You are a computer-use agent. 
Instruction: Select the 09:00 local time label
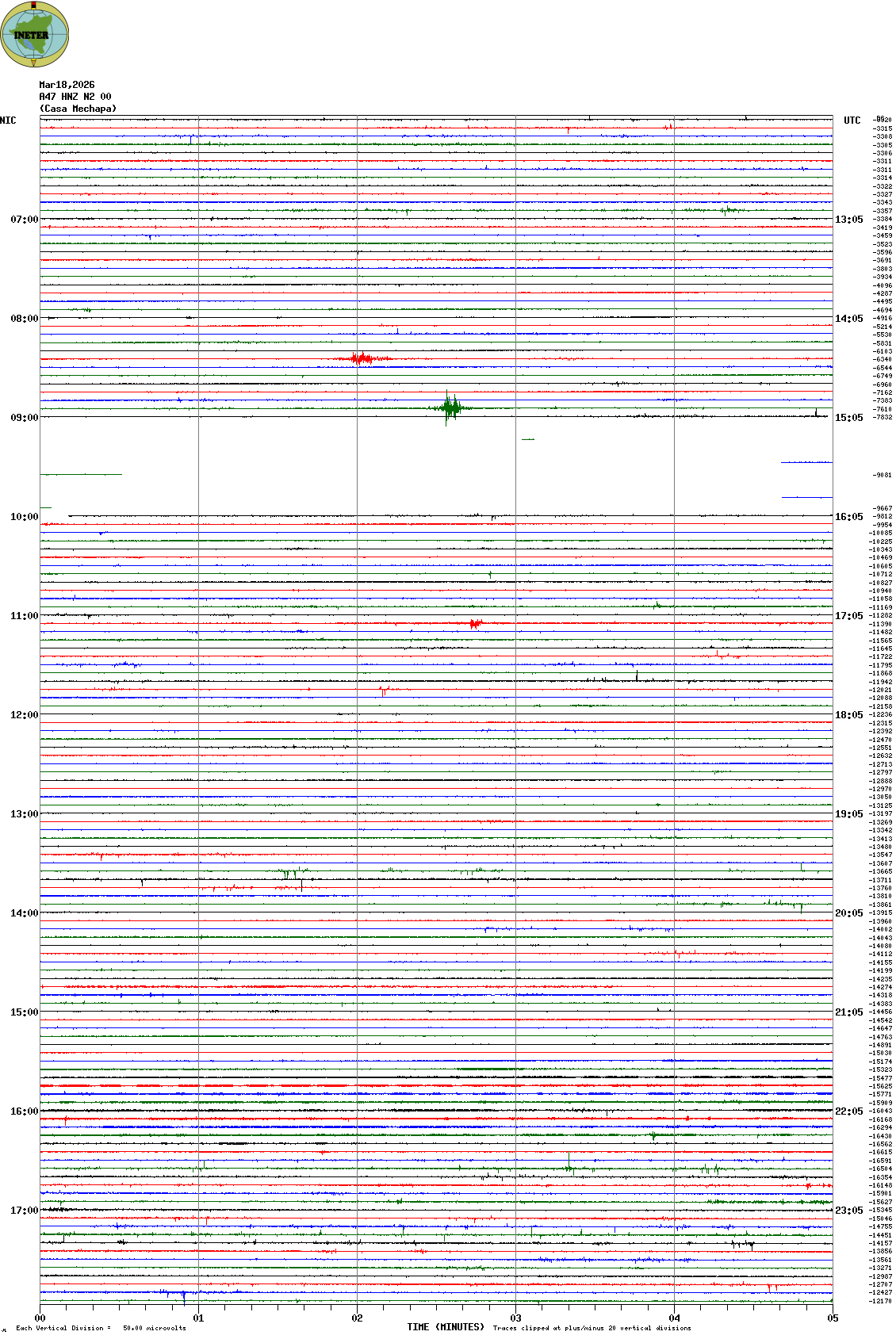(x=24, y=418)
